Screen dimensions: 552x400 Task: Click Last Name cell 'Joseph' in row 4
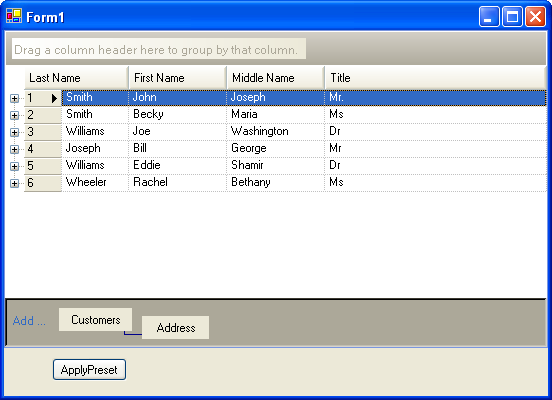(95, 148)
